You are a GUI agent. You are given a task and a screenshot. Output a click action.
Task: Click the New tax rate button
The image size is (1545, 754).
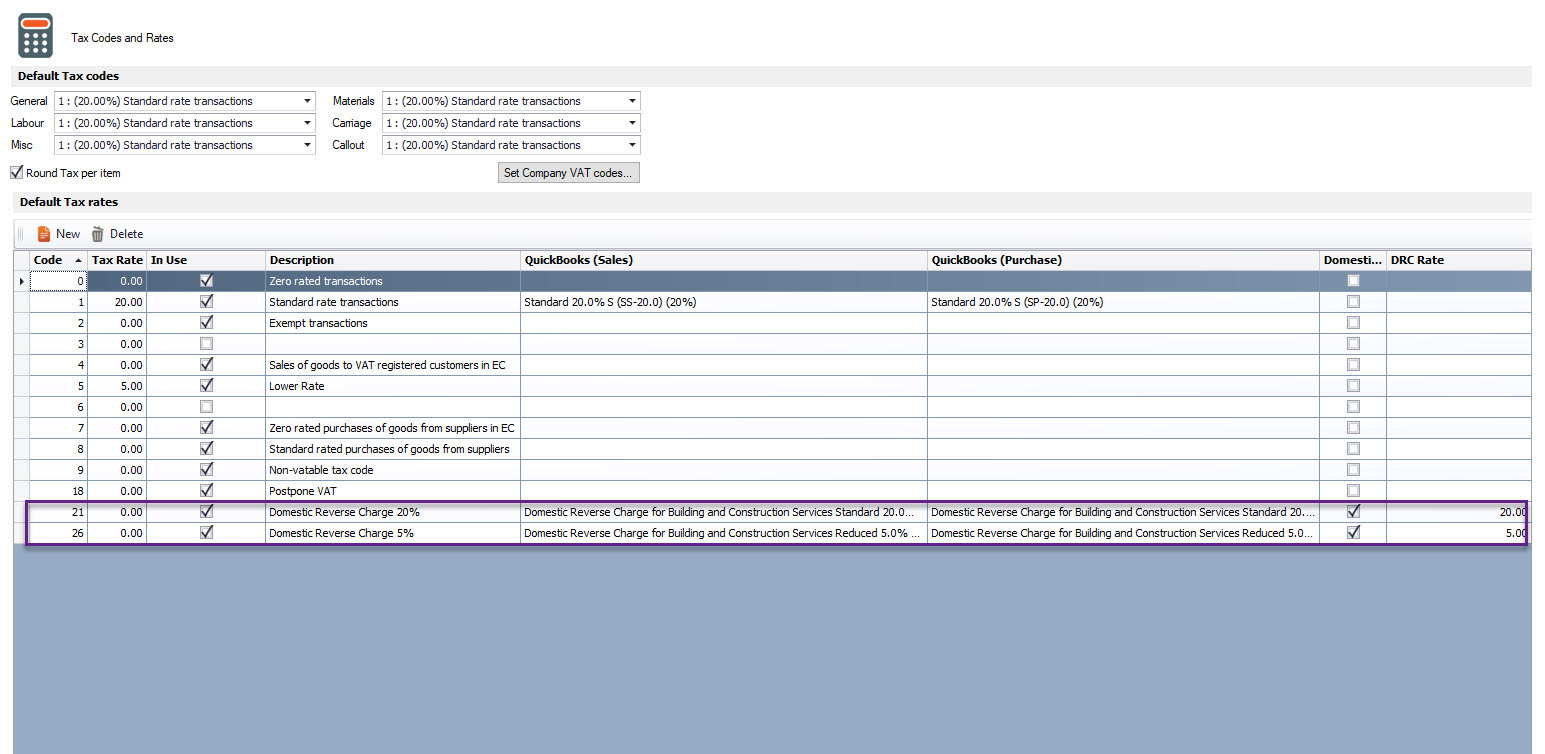[x=58, y=234]
